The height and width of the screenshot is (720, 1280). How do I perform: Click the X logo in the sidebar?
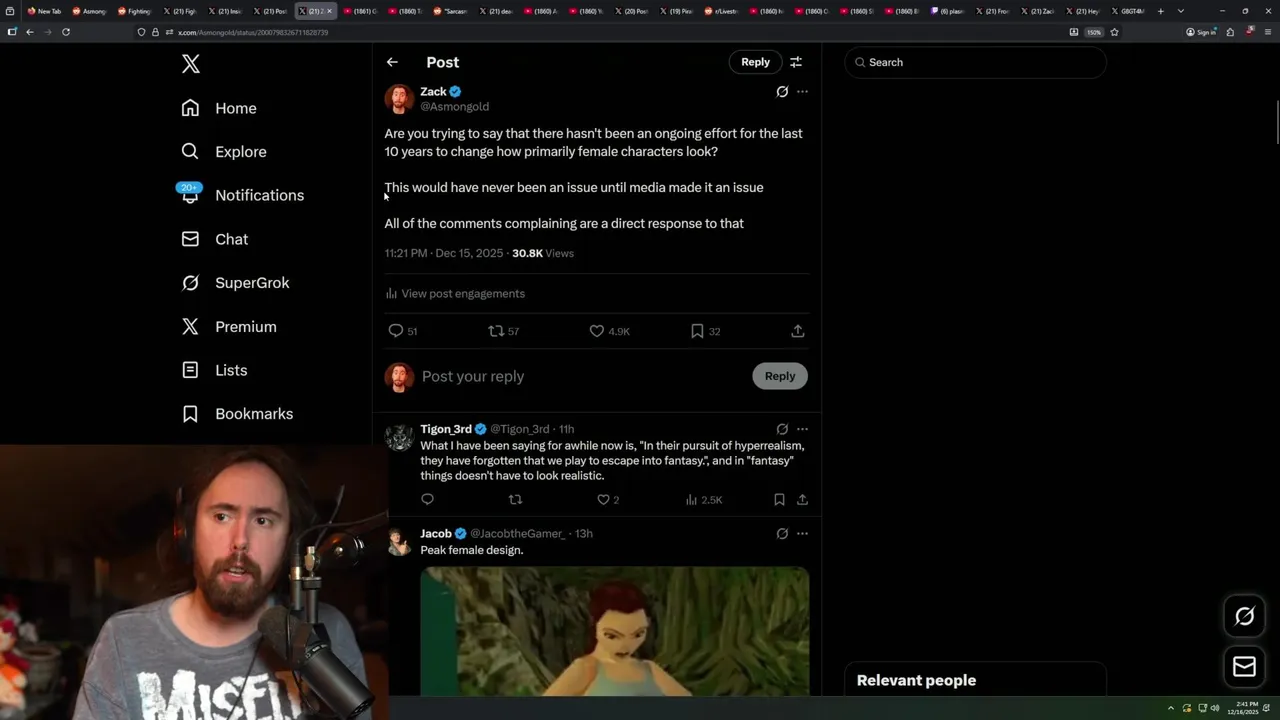[x=191, y=64]
